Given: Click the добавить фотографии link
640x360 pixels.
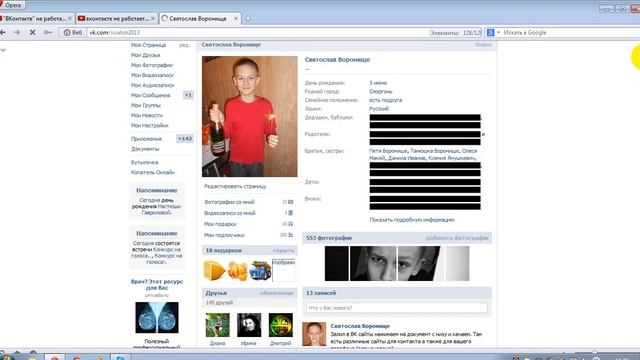Looking at the screenshot, I should (457, 238).
